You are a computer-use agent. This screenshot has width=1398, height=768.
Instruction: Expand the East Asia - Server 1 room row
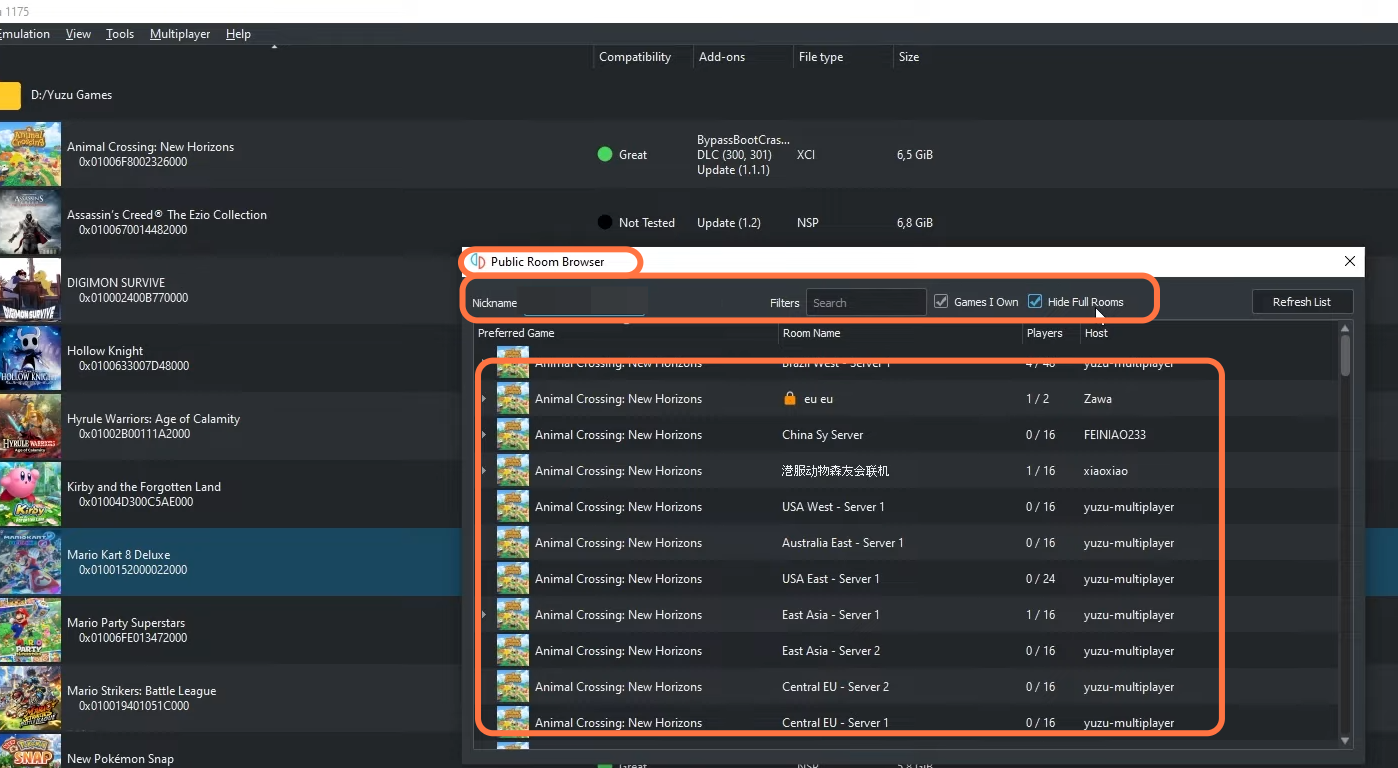[x=484, y=615]
